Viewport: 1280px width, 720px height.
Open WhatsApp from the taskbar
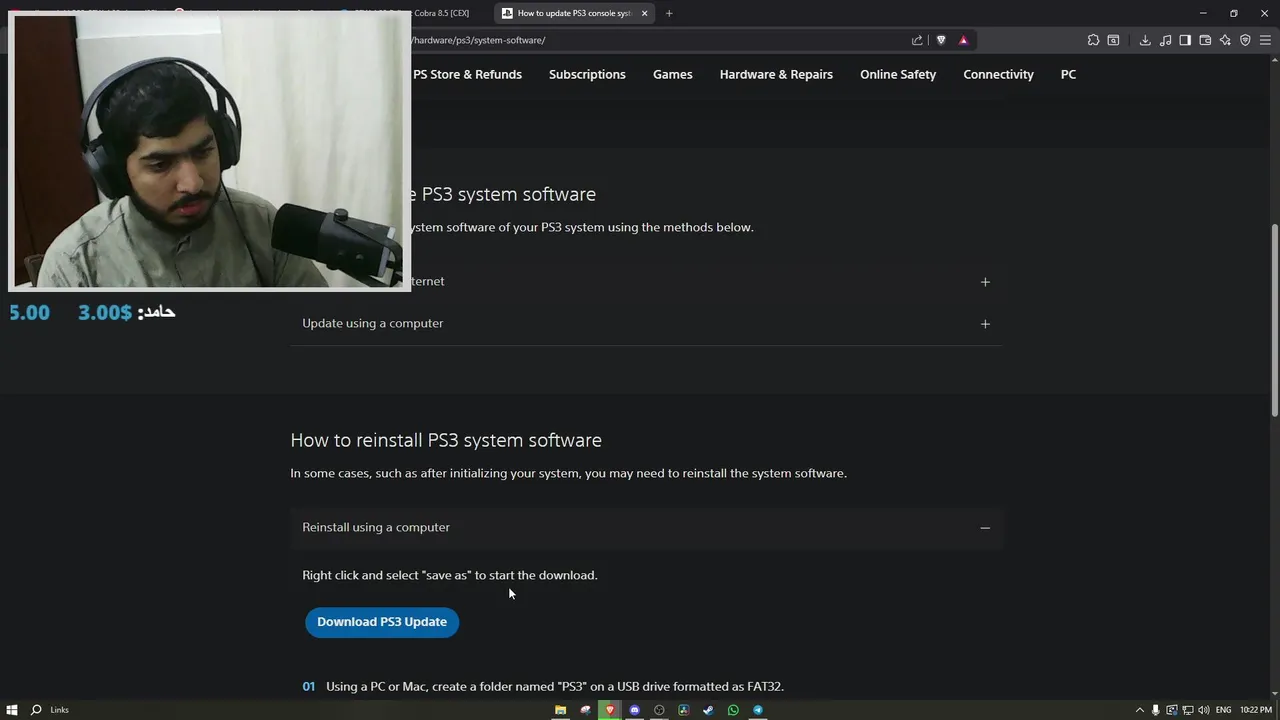coord(733,710)
